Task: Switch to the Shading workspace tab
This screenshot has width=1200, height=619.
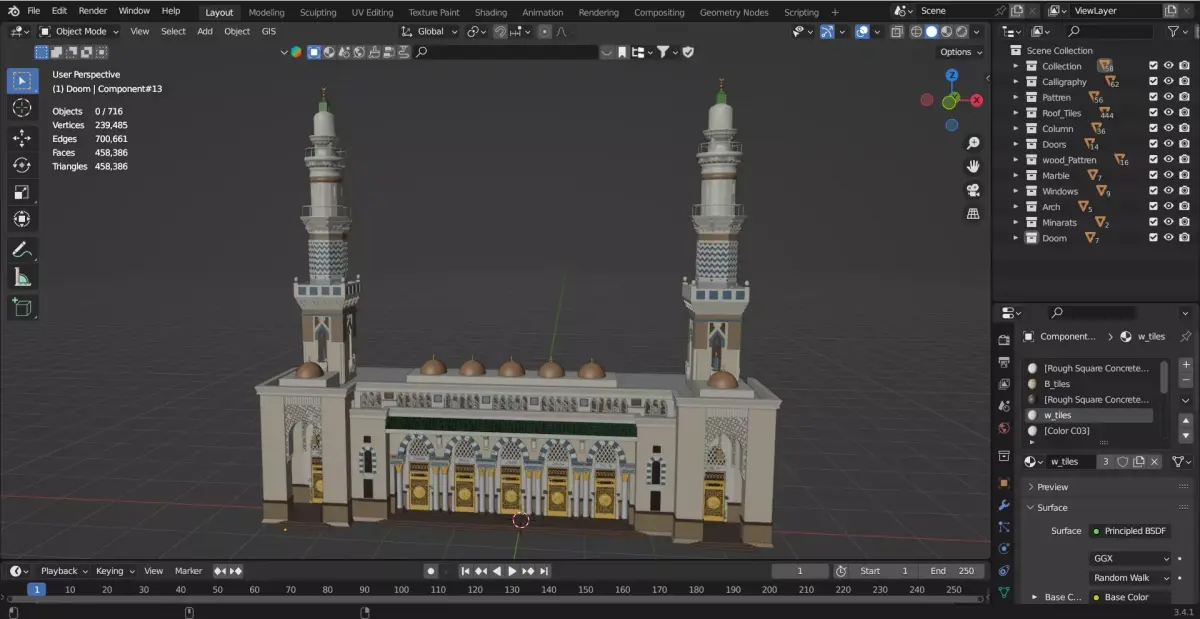Action: 490,12
